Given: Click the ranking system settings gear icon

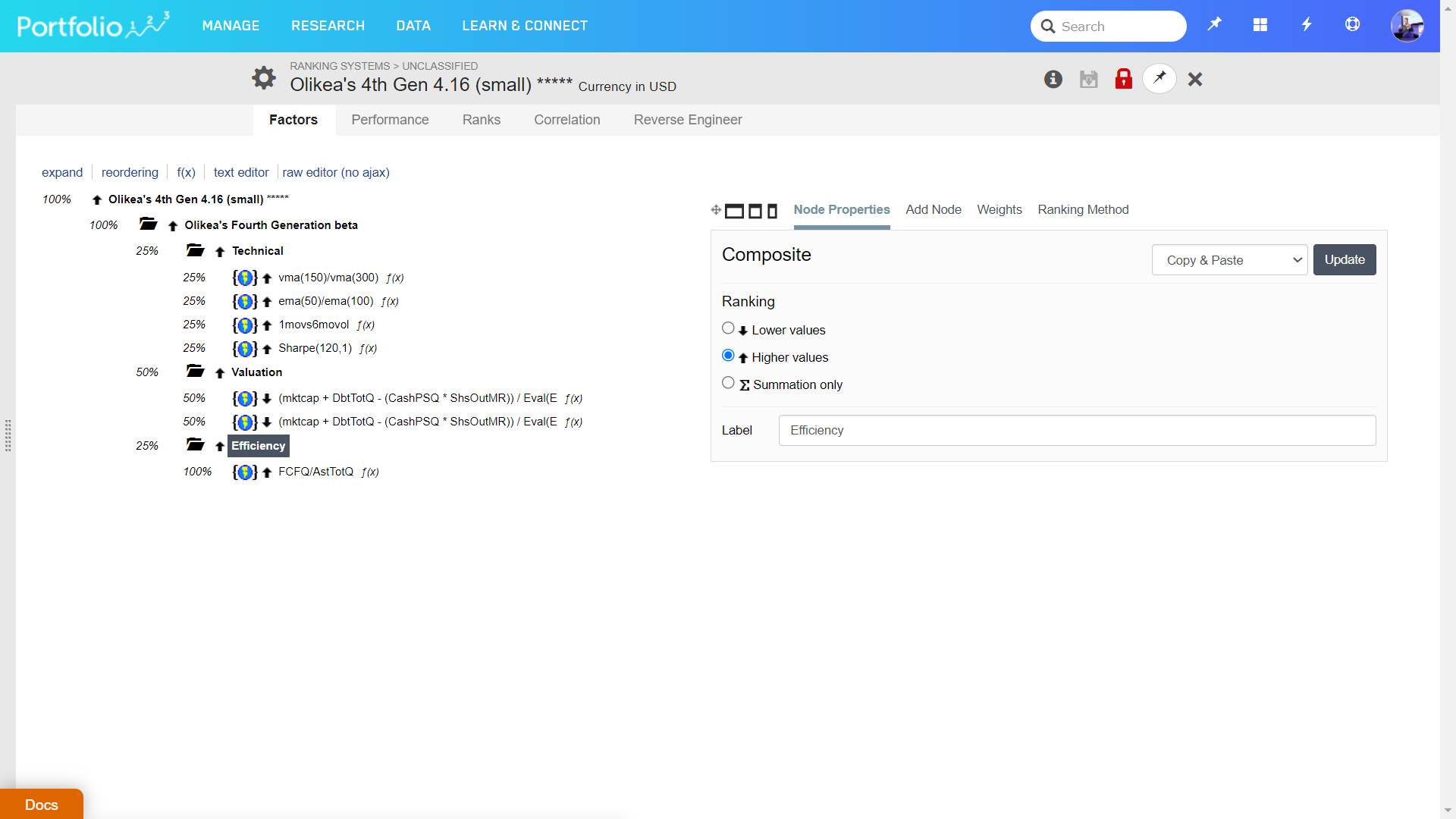Looking at the screenshot, I should click(263, 77).
